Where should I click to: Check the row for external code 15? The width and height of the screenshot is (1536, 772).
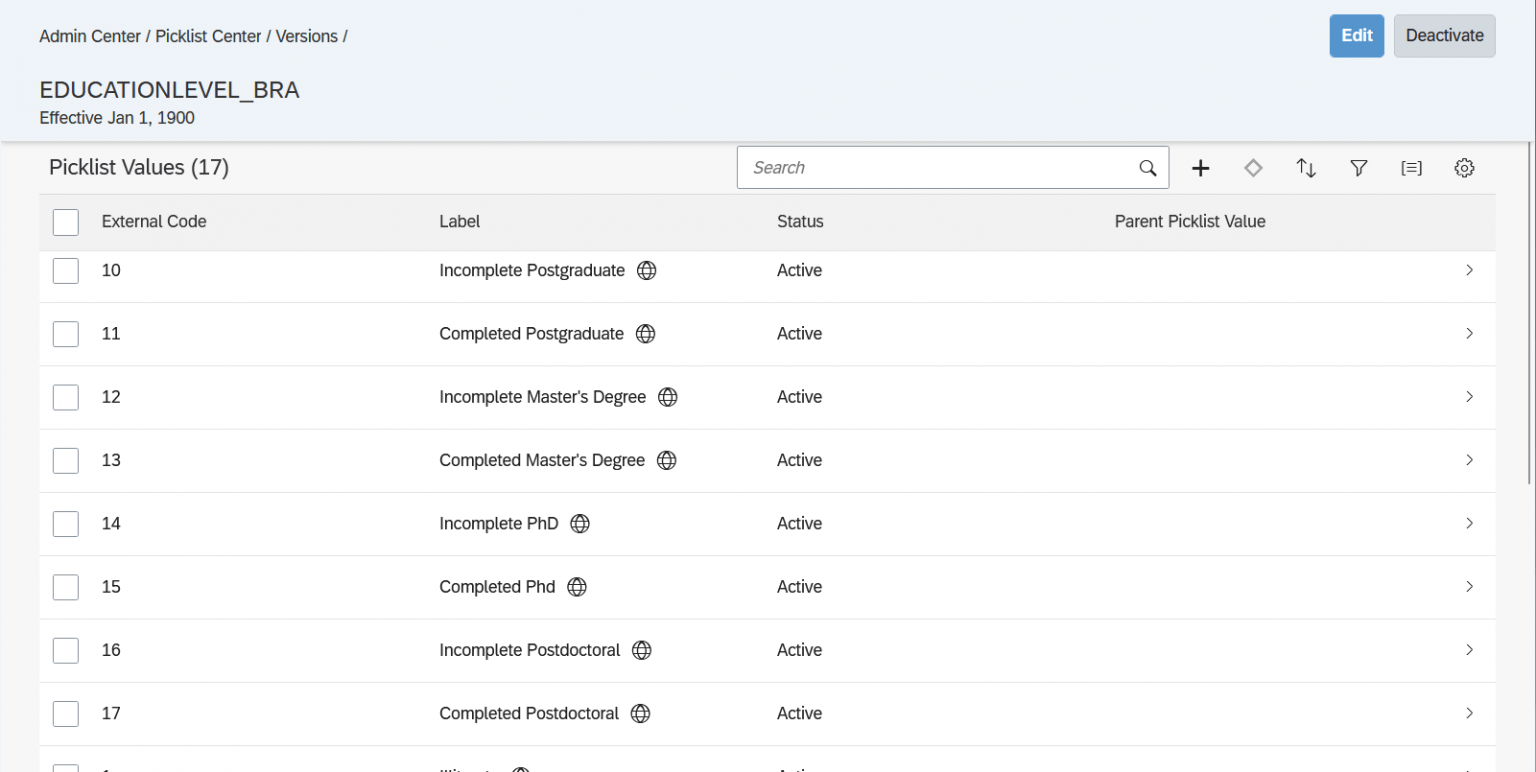click(x=66, y=587)
